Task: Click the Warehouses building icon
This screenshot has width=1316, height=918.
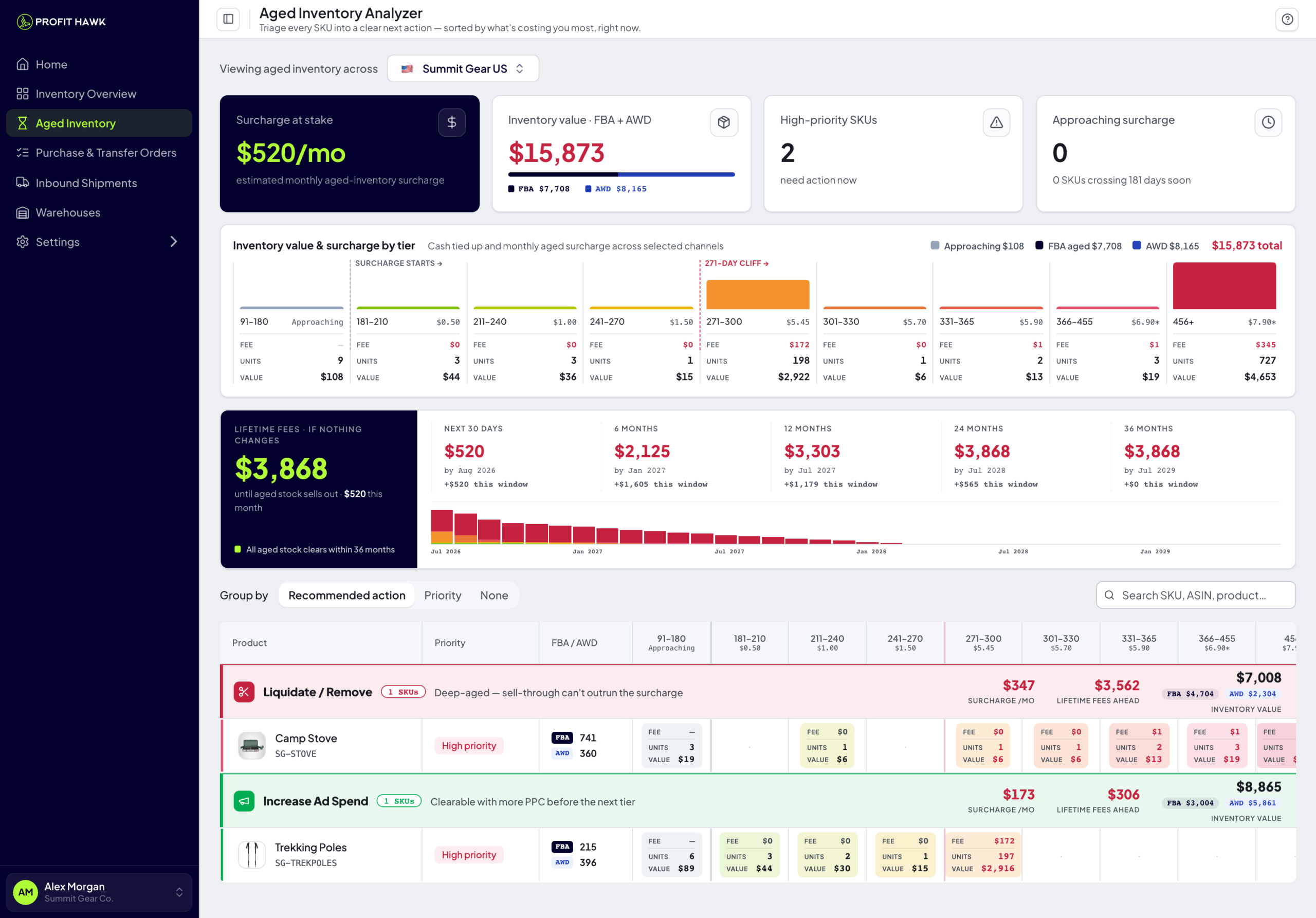Action: click(x=23, y=213)
